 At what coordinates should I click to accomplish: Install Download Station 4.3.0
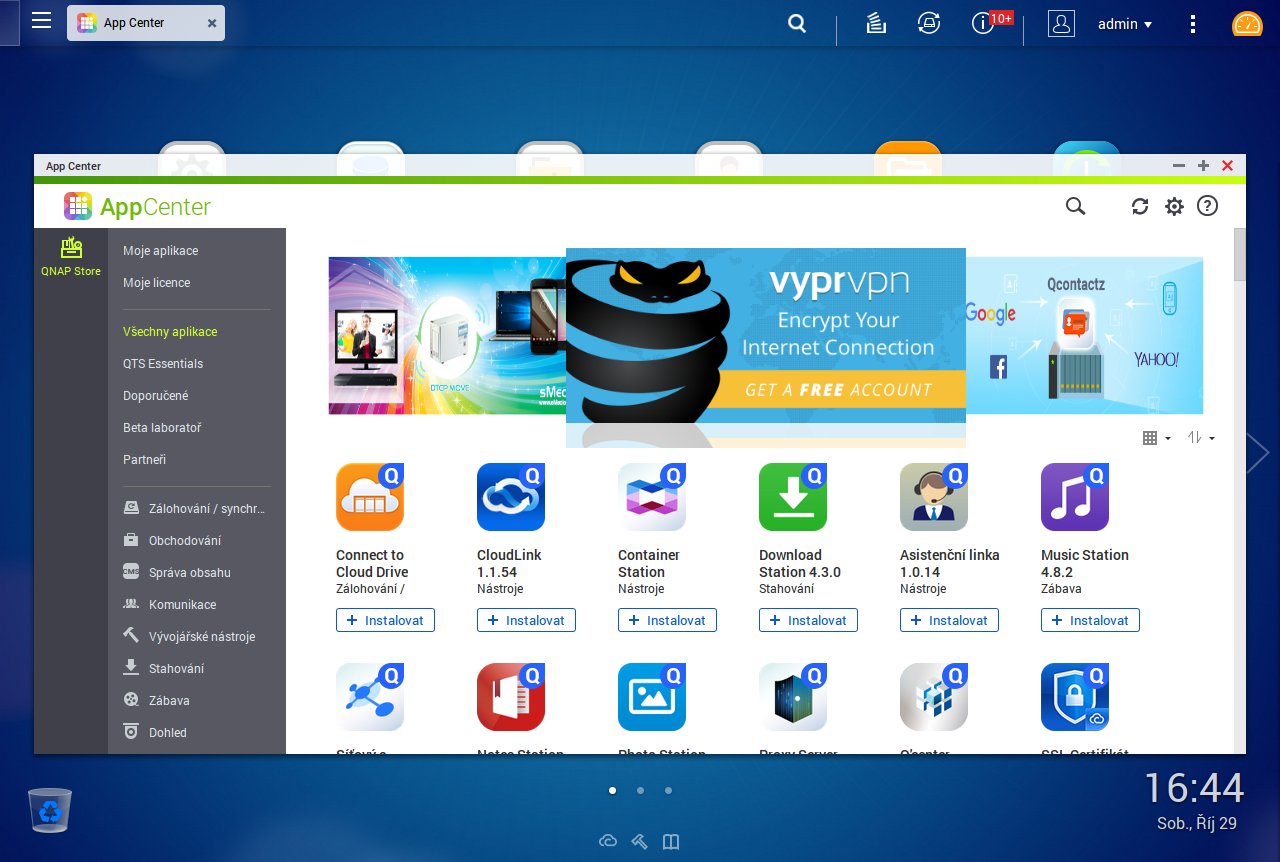click(808, 620)
